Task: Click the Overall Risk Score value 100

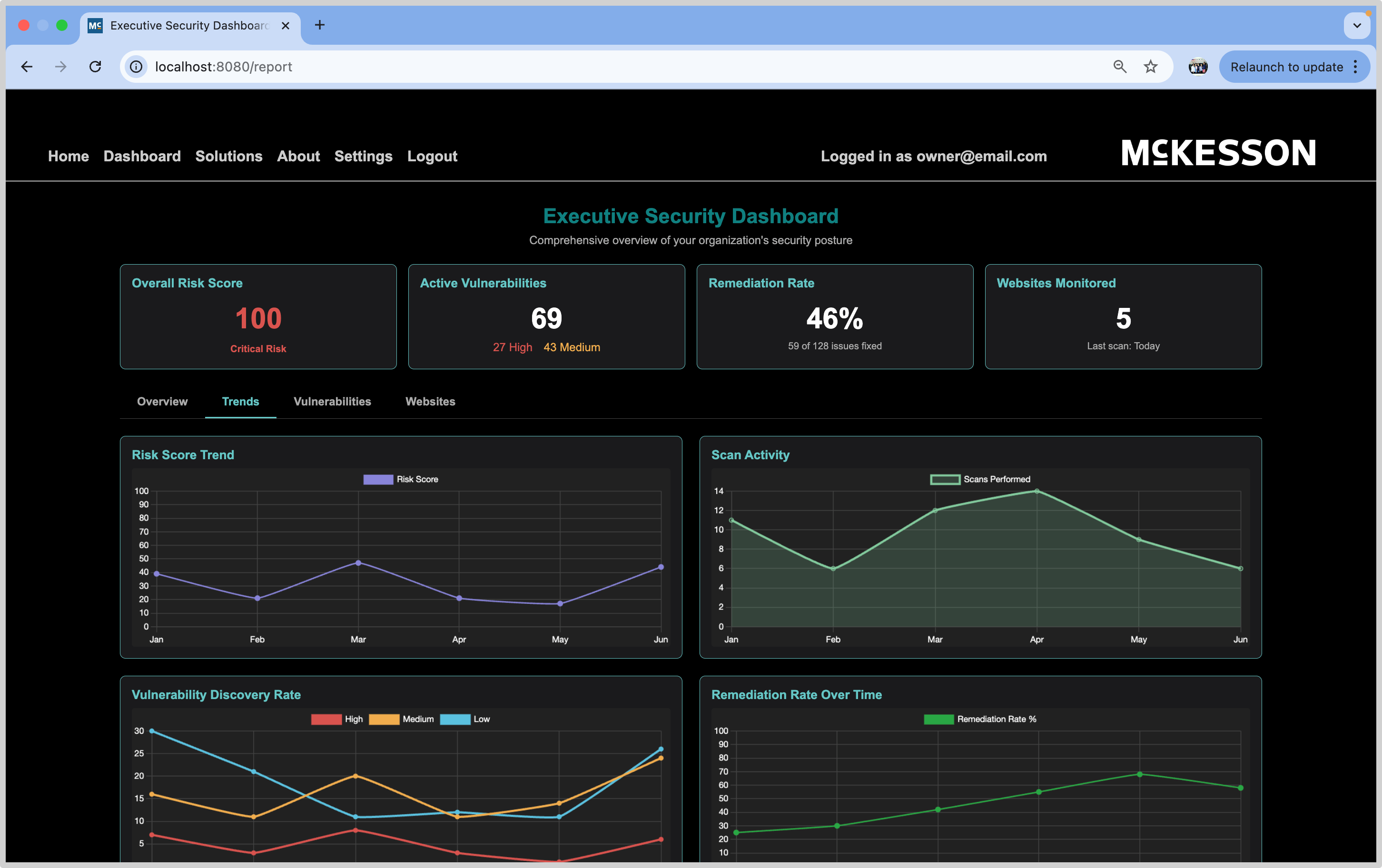Action: coord(258,319)
